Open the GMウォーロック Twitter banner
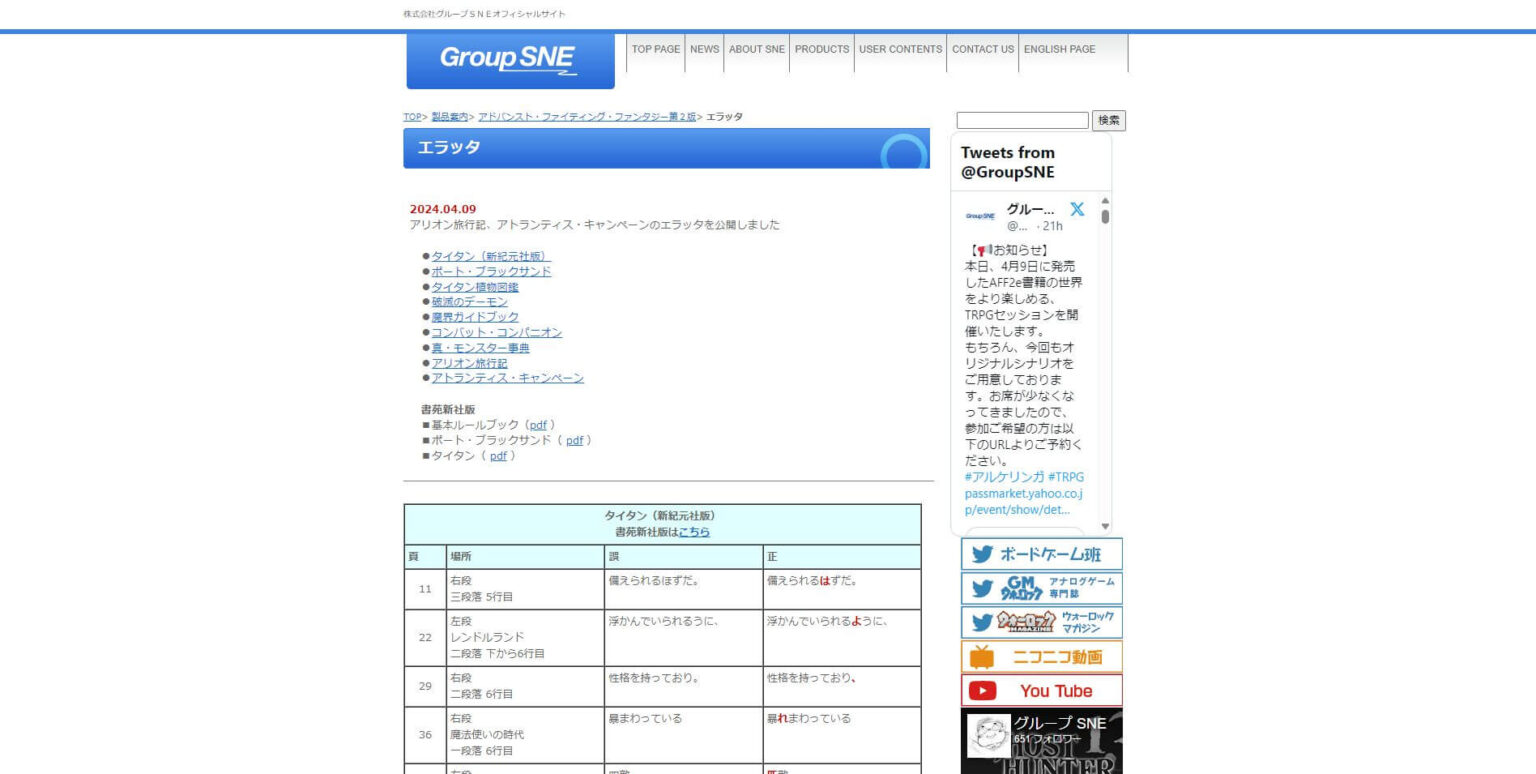 pos(1041,588)
